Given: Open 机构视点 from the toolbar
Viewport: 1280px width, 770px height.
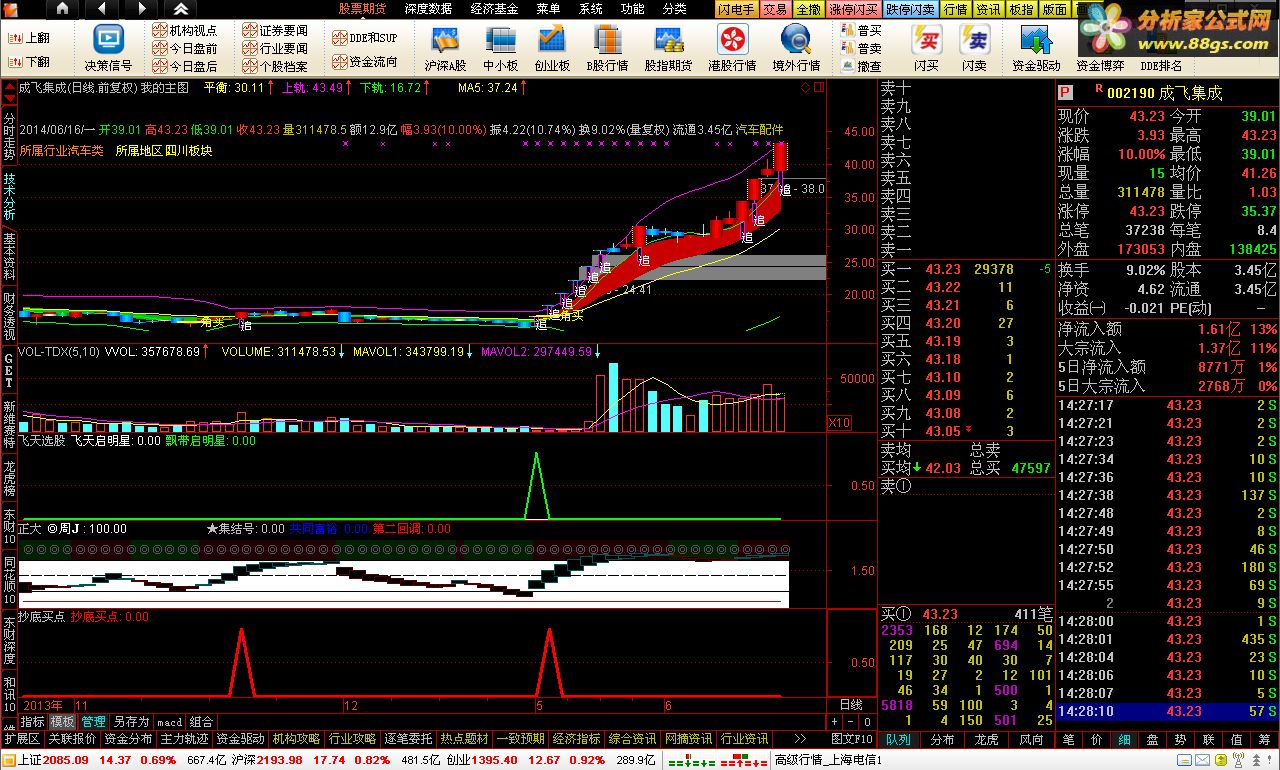Looking at the screenshot, I should (x=184, y=31).
